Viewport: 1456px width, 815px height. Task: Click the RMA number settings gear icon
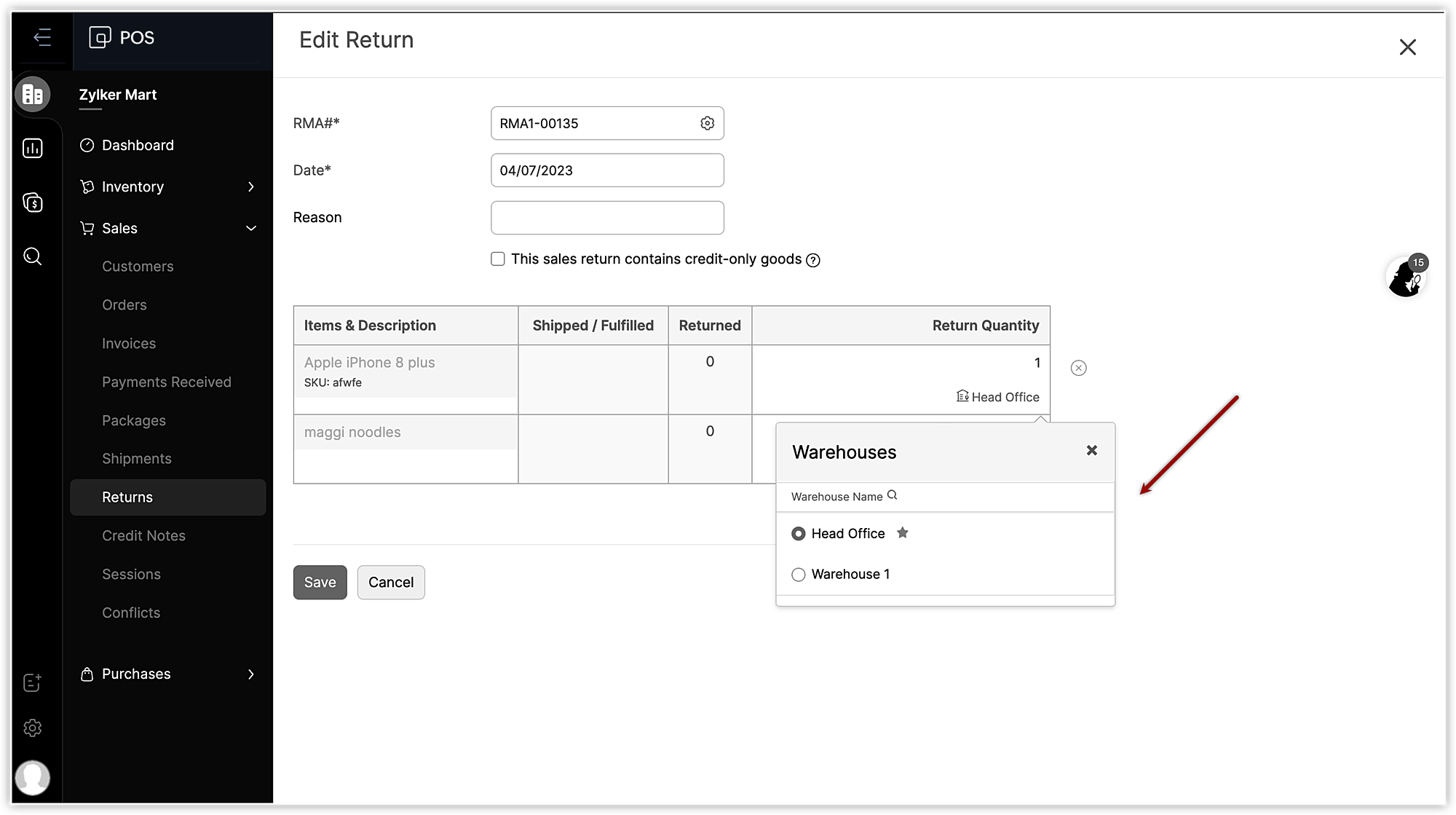[x=707, y=123]
